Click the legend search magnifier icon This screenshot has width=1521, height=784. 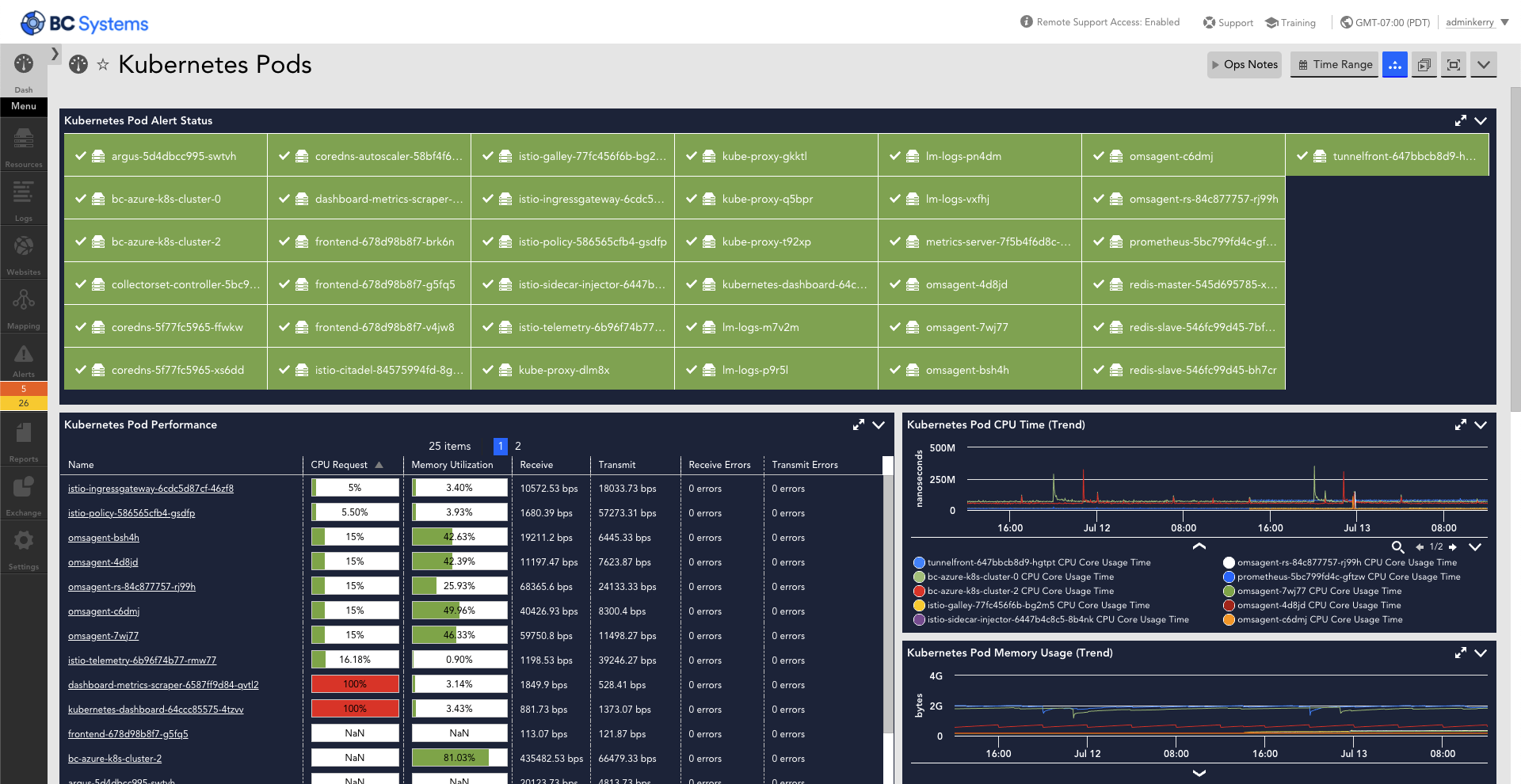[1398, 547]
